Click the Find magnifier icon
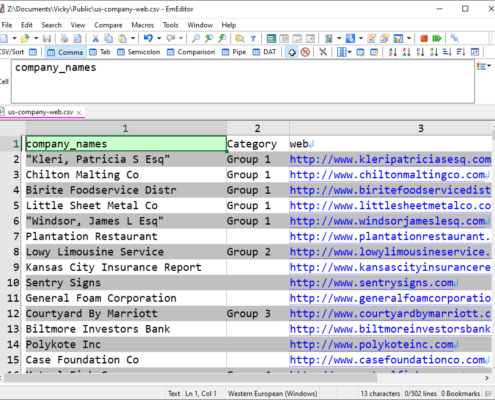Screen dimensions: 495x400 [196, 38]
